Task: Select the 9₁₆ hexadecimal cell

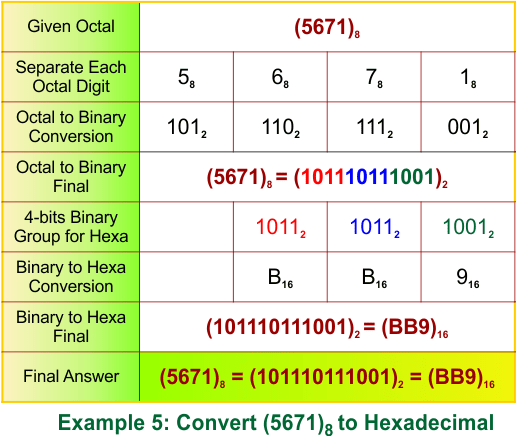Action: tap(468, 278)
